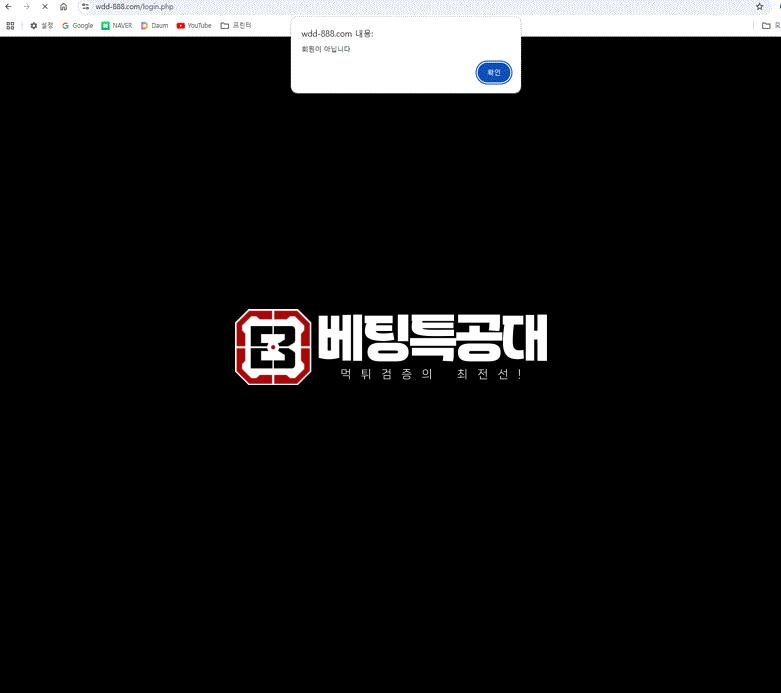The image size is (781, 693).
Task: Open the apps grid icon in bookmarks bar
Action: (10, 25)
